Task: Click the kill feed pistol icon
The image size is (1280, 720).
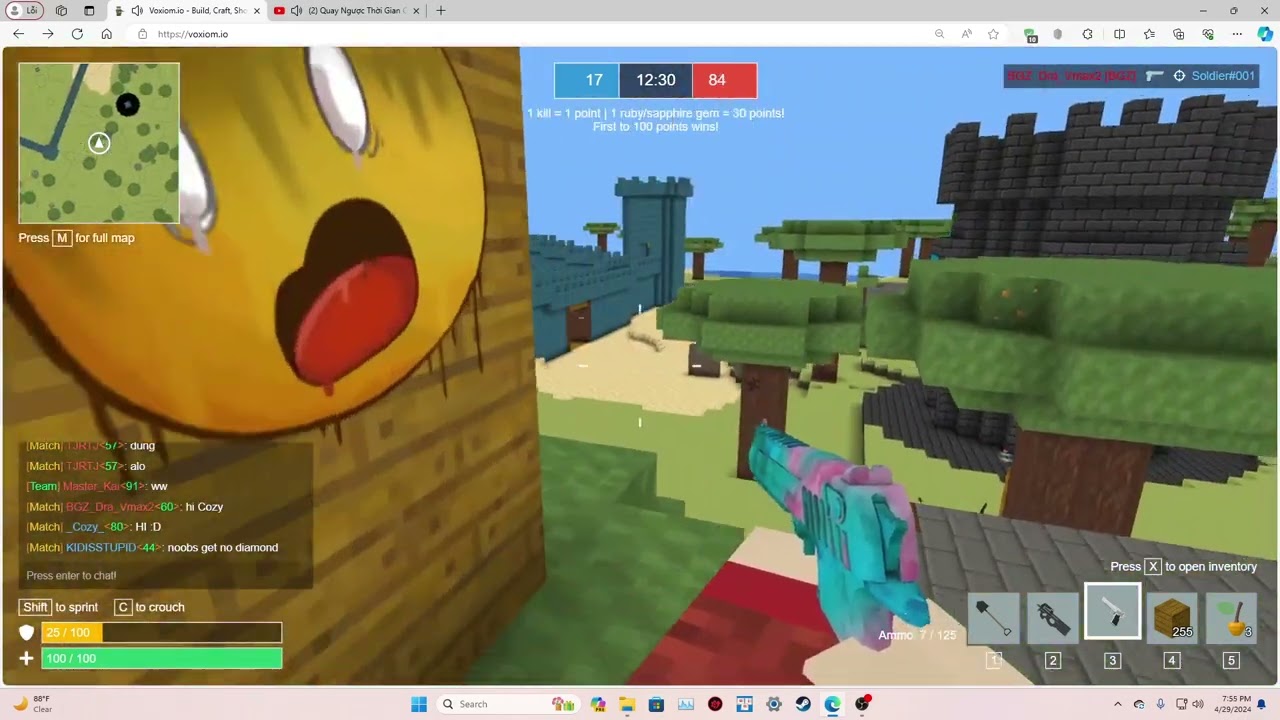Action: pos(1154,76)
